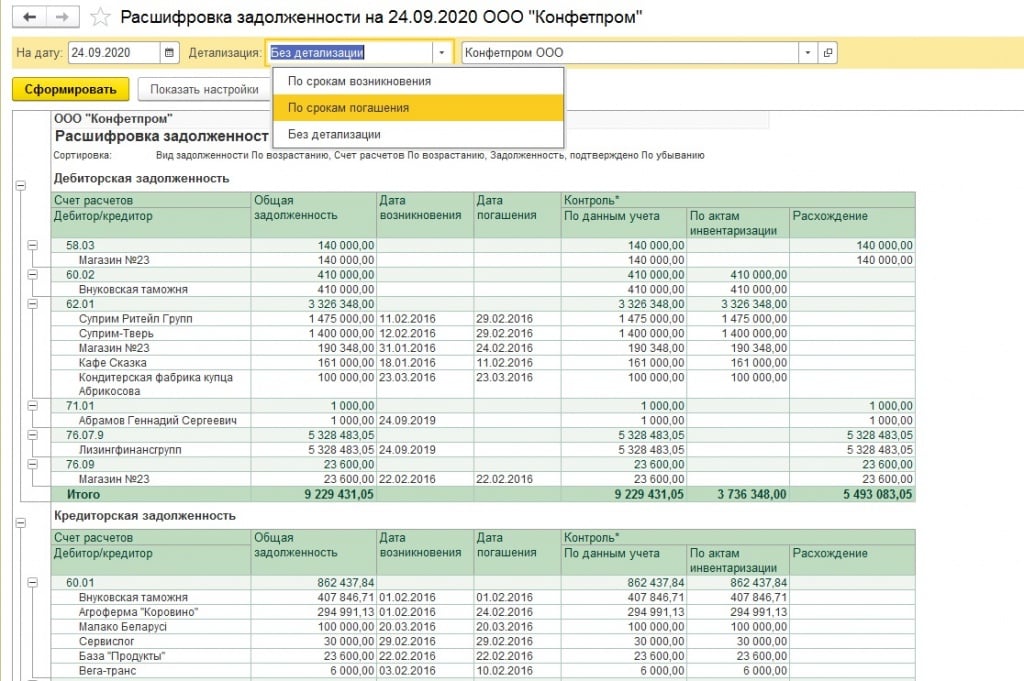This screenshot has width=1024, height=681.
Task: Select the Суприм Ритейл Групп row cell
Action: click(x=136, y=318)
